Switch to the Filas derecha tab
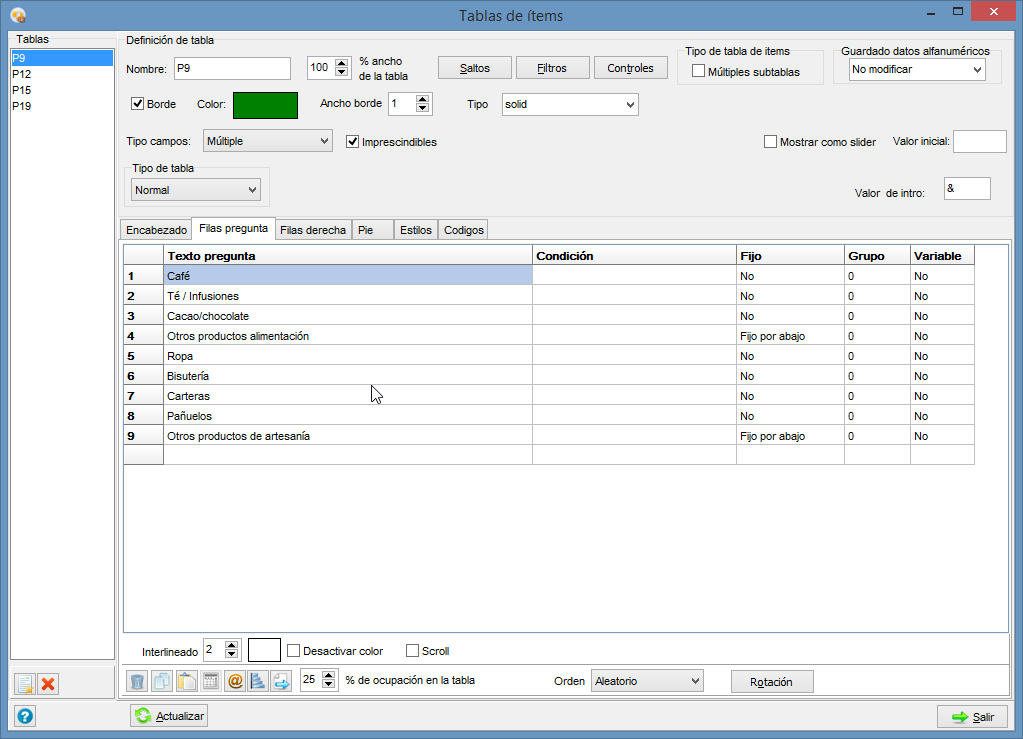 pos(313,230)
